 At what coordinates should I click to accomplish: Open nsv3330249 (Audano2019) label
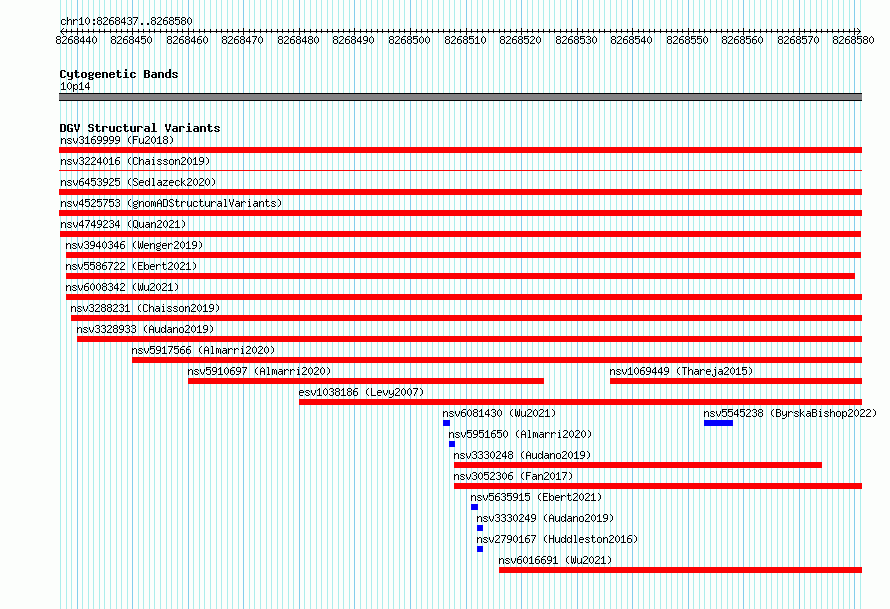pyautogui.click(x=545, y=518)
